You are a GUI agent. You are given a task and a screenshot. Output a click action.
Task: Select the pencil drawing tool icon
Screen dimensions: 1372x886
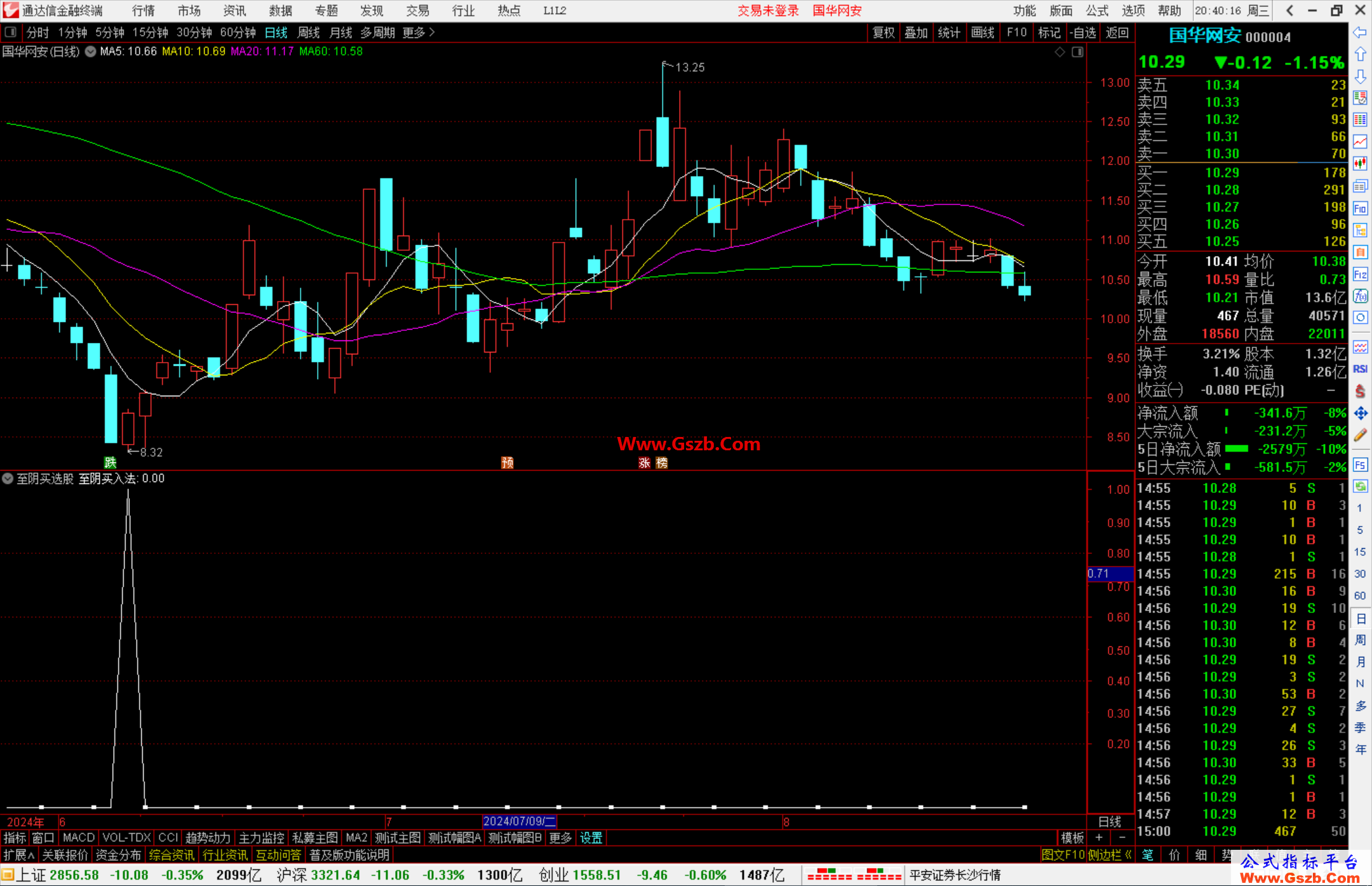click(x=1360, y=436)
